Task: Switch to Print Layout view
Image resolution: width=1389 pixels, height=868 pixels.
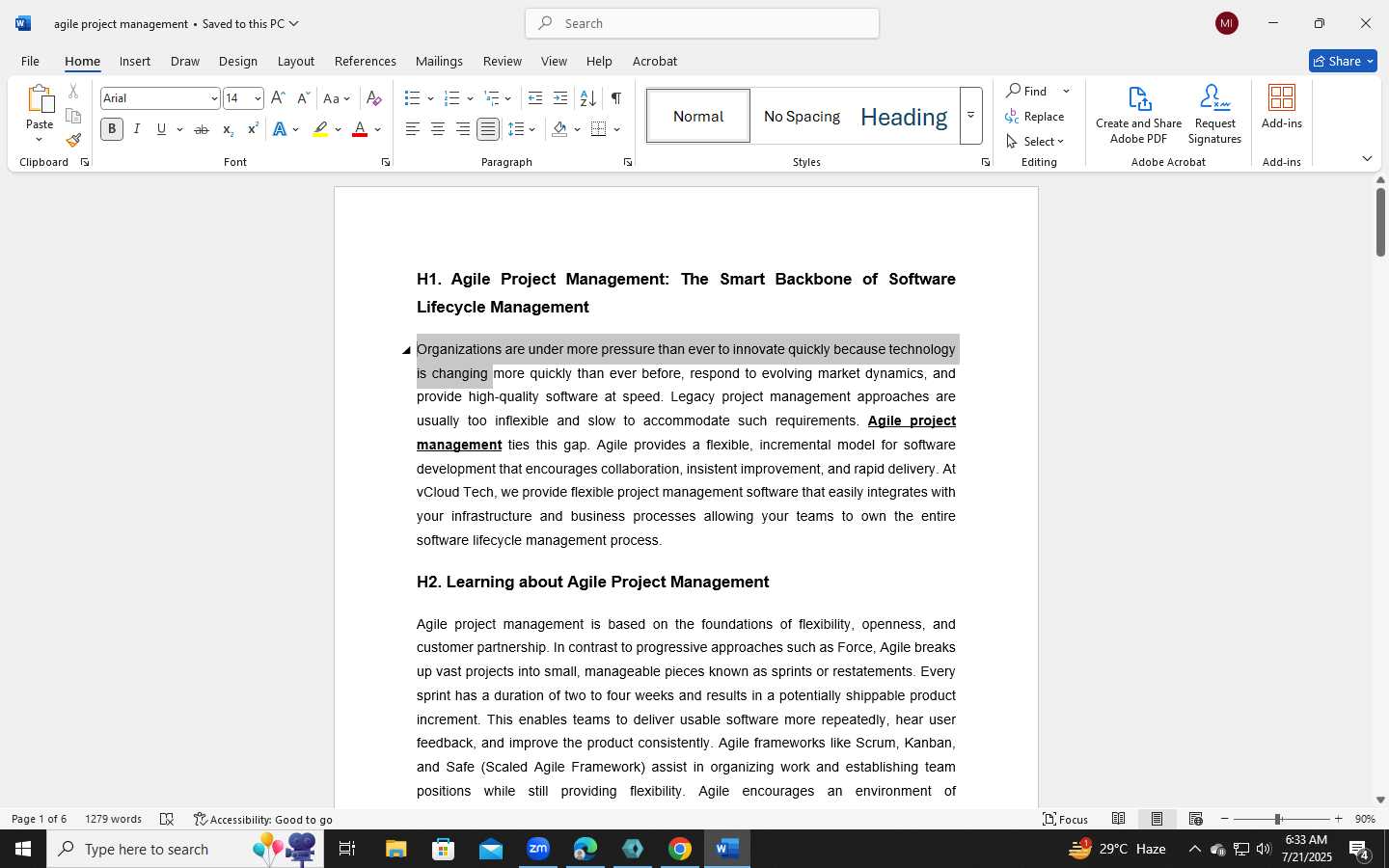Action: coord(1157,819)
